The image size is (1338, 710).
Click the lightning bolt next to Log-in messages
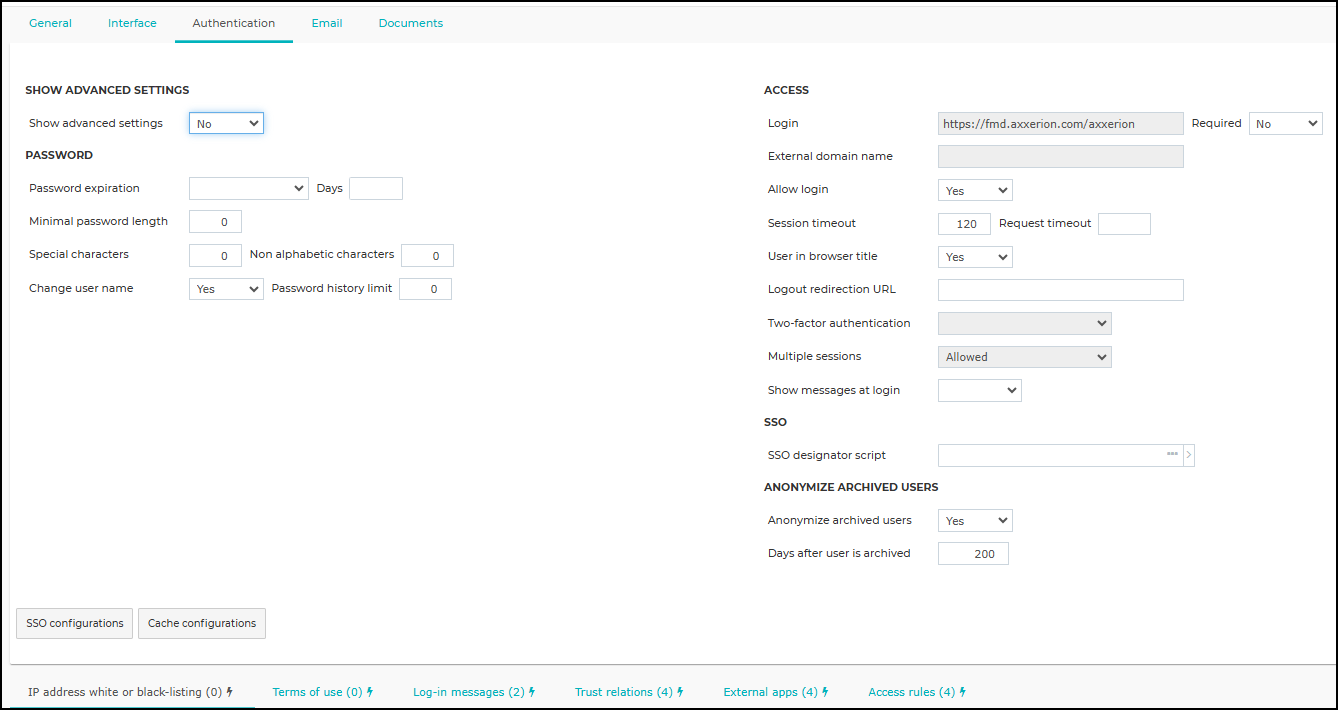532,692
